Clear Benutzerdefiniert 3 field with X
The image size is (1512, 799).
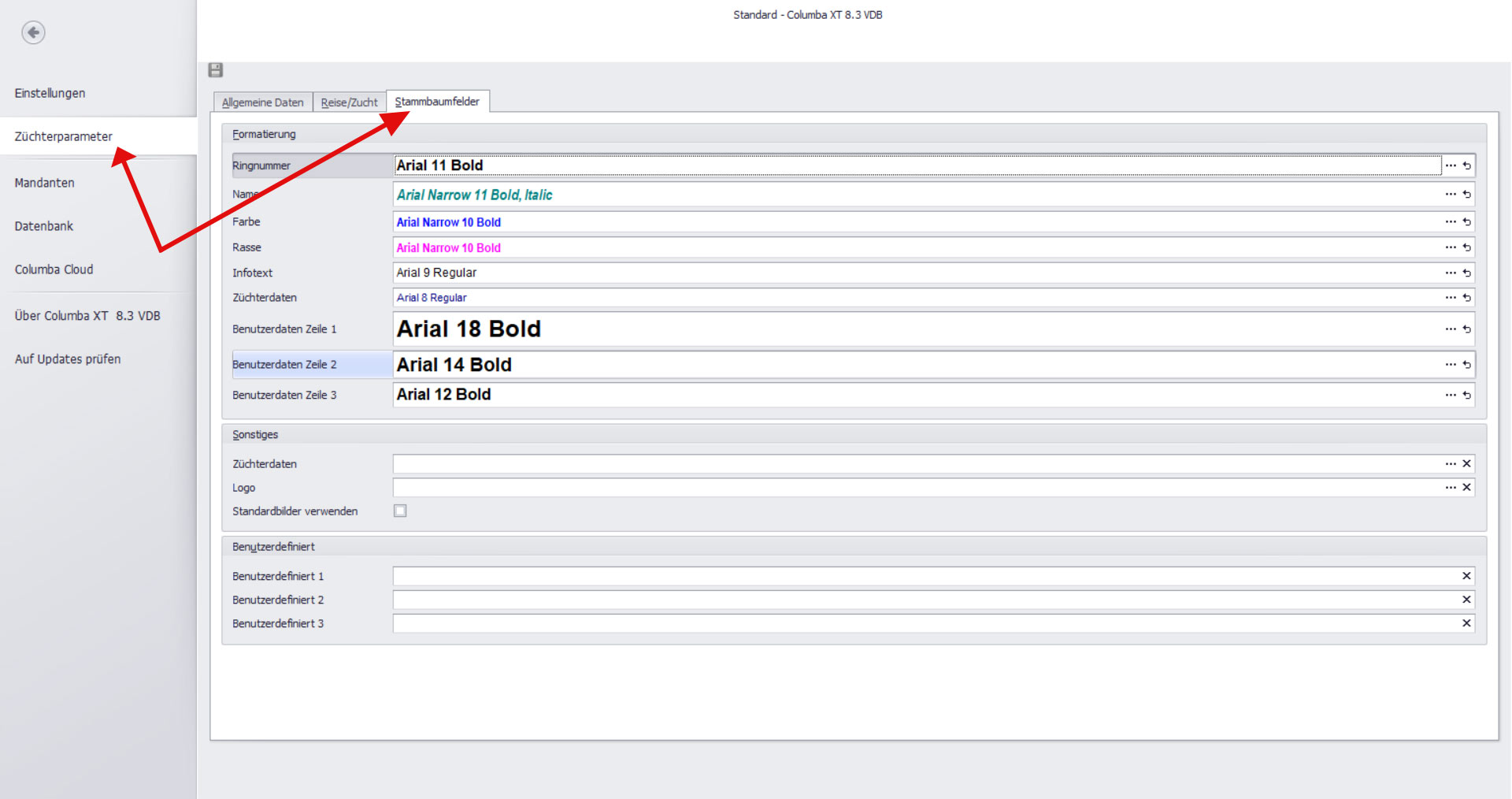(x=1466, y=623)
